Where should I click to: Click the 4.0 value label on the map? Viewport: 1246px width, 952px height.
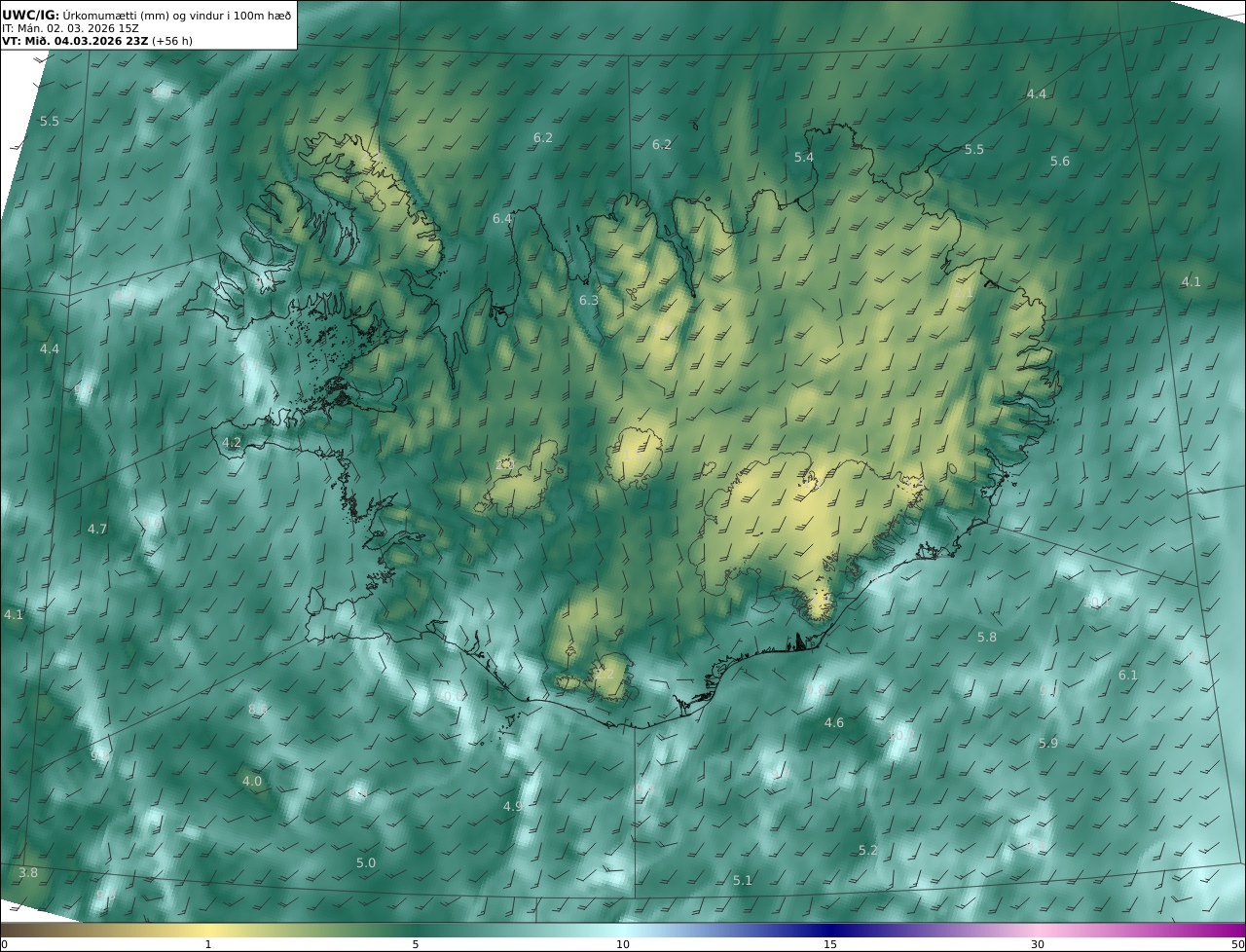[x=252, y=781]
